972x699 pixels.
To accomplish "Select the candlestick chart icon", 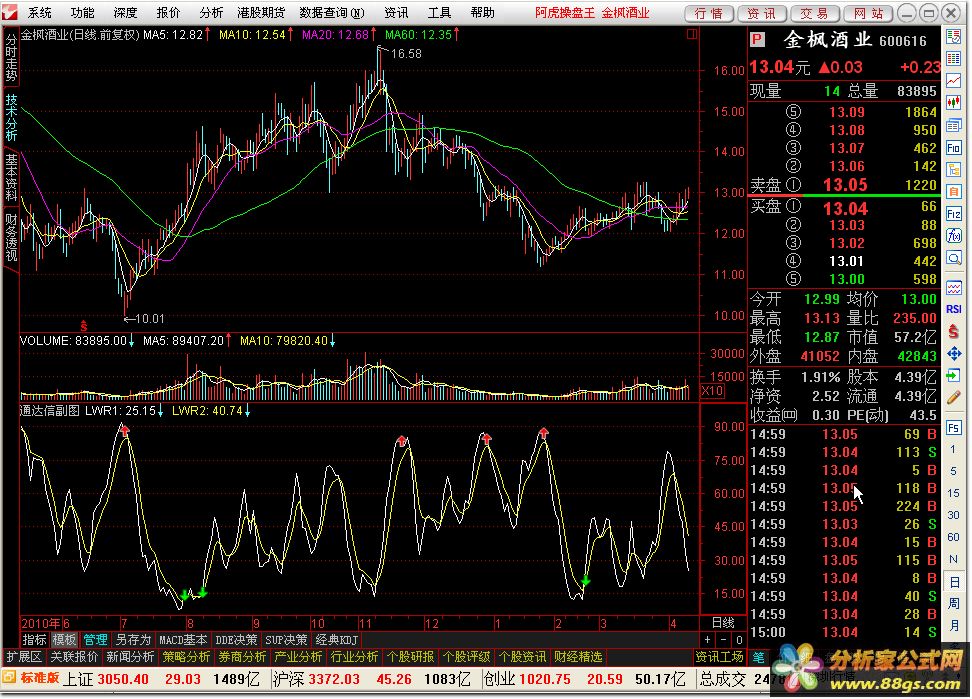I will click(x=953, y=103).
